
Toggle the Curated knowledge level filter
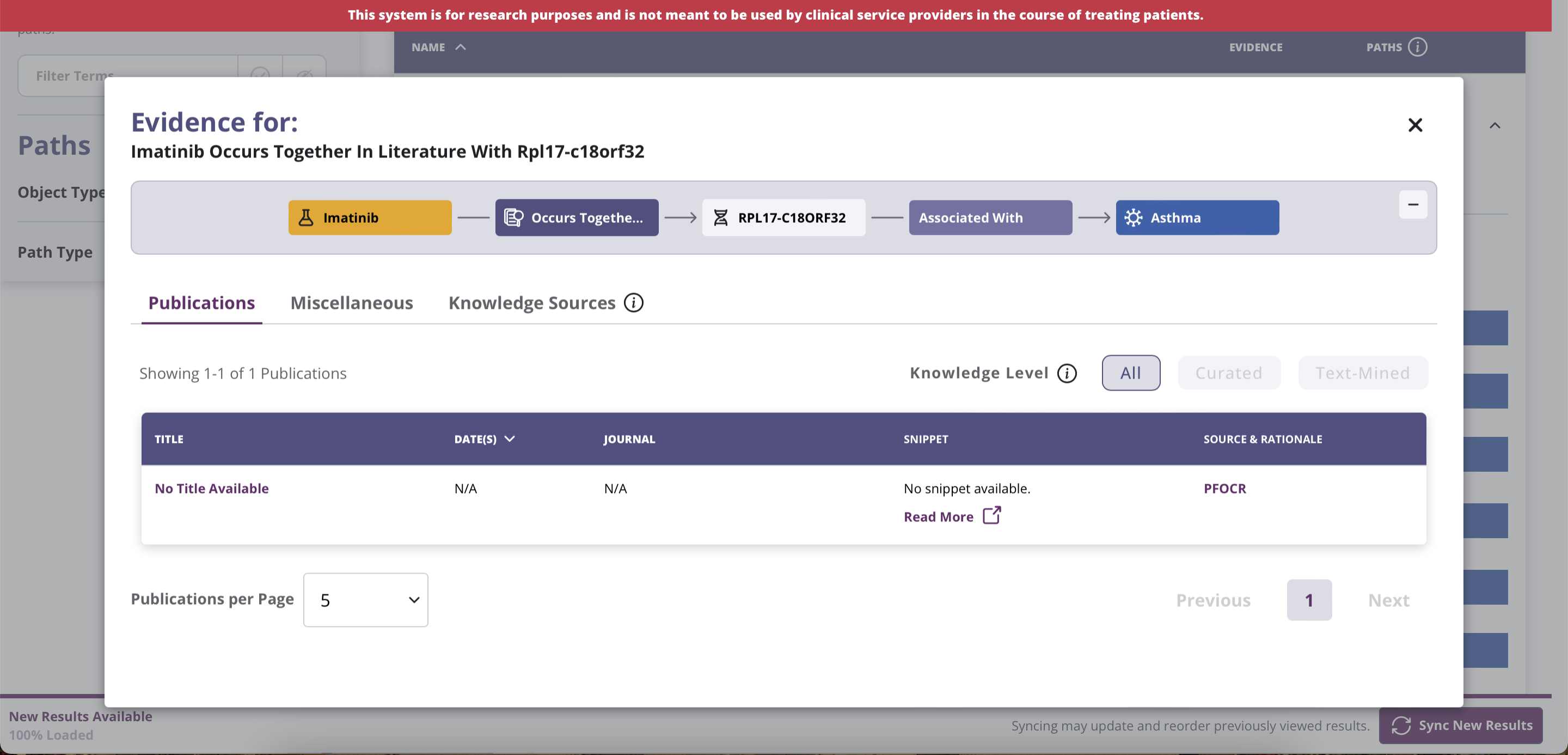1228,373
